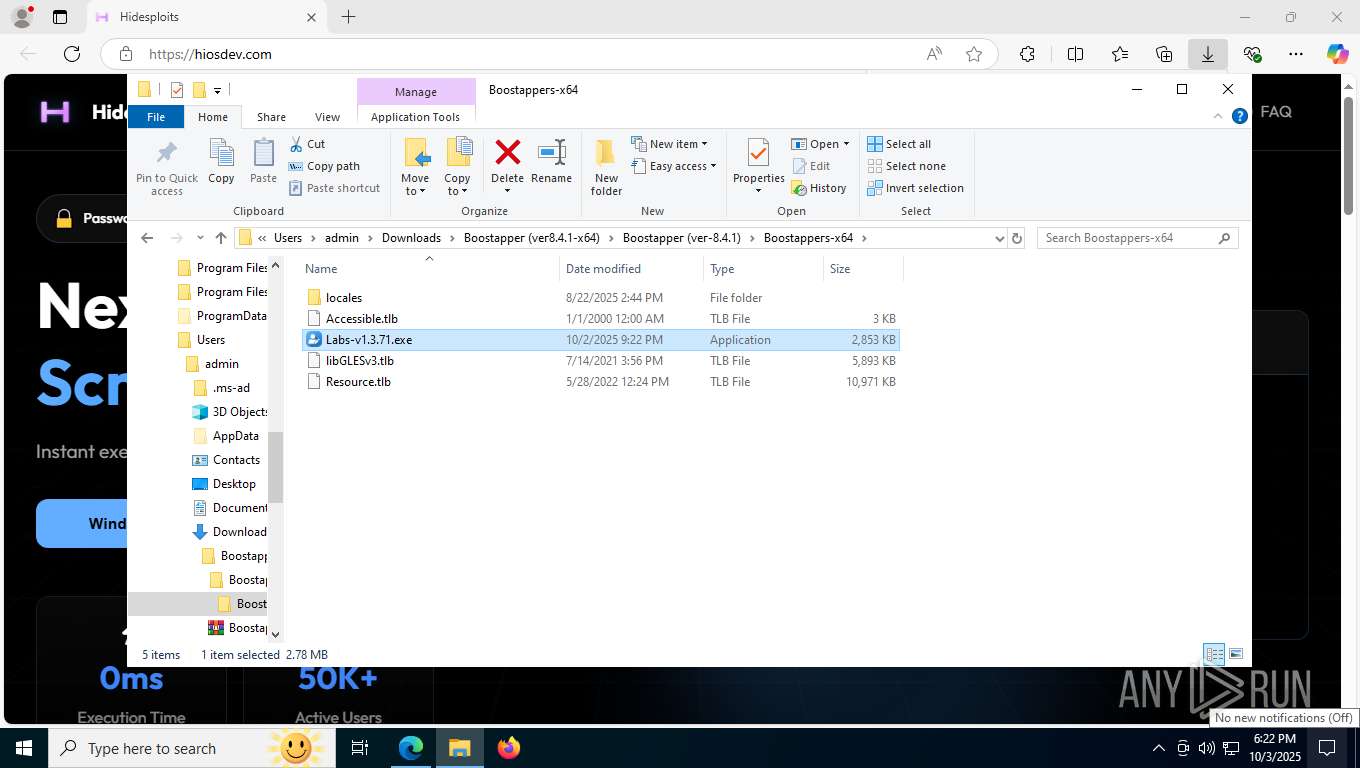Click Invert selection in ribbon
This screenshot has height=768, width=1360.
click(915, 188)
